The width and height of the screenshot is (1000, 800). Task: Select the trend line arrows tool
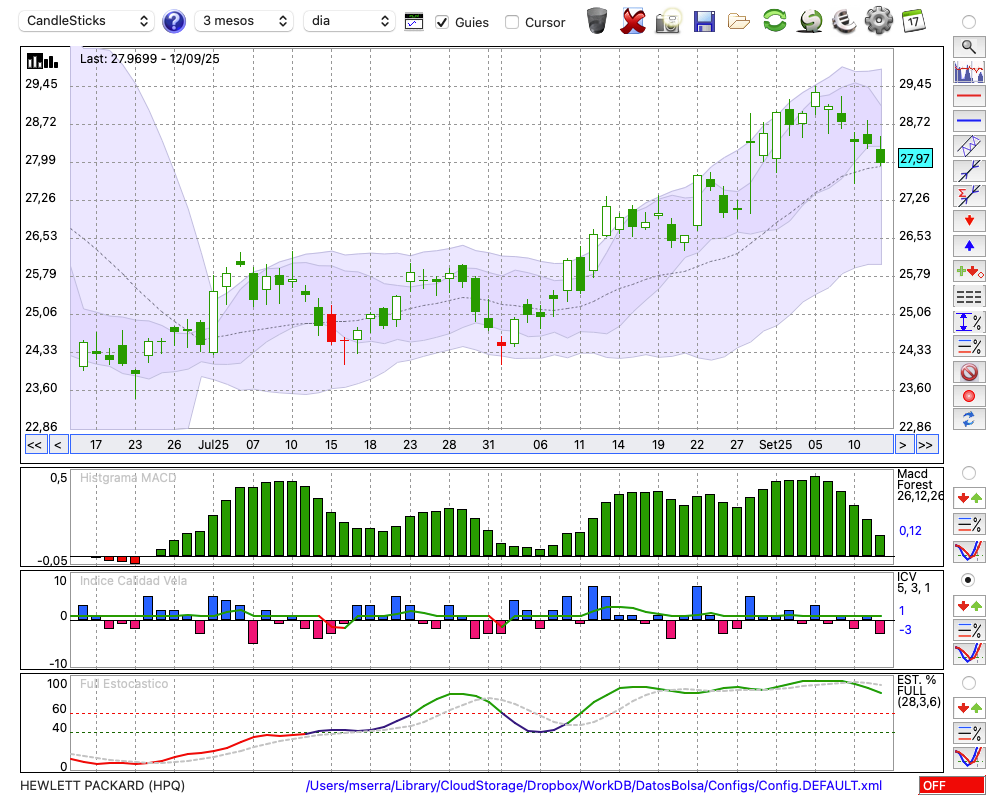969,170
